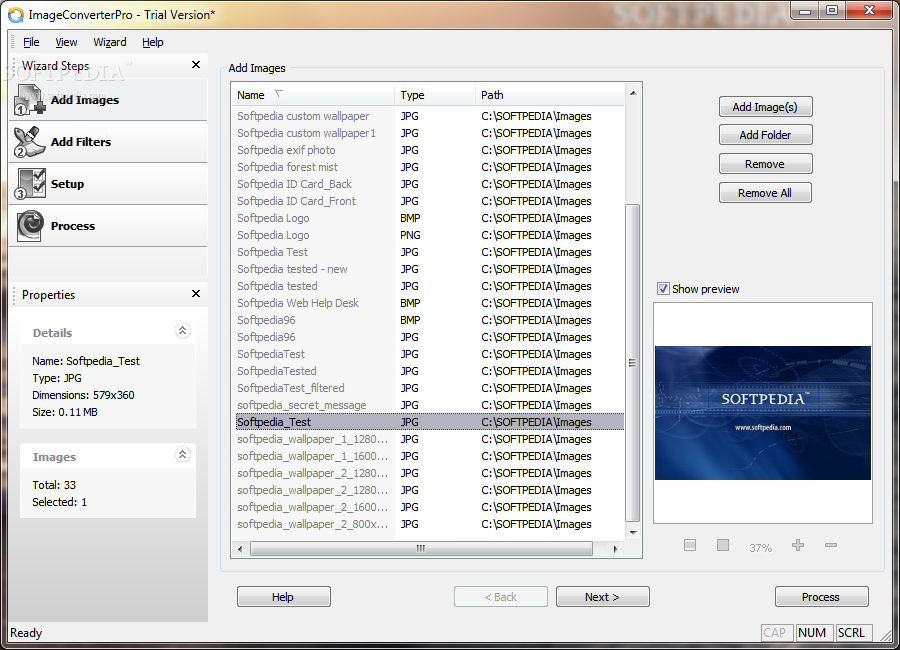Click the Remove All button
Viewport: 900px width, 650px height.
[x=765, y=193]
